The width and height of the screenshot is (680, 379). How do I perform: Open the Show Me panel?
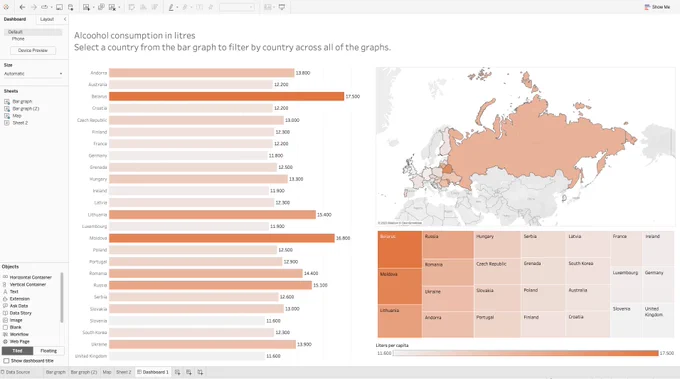click(657, 7)
